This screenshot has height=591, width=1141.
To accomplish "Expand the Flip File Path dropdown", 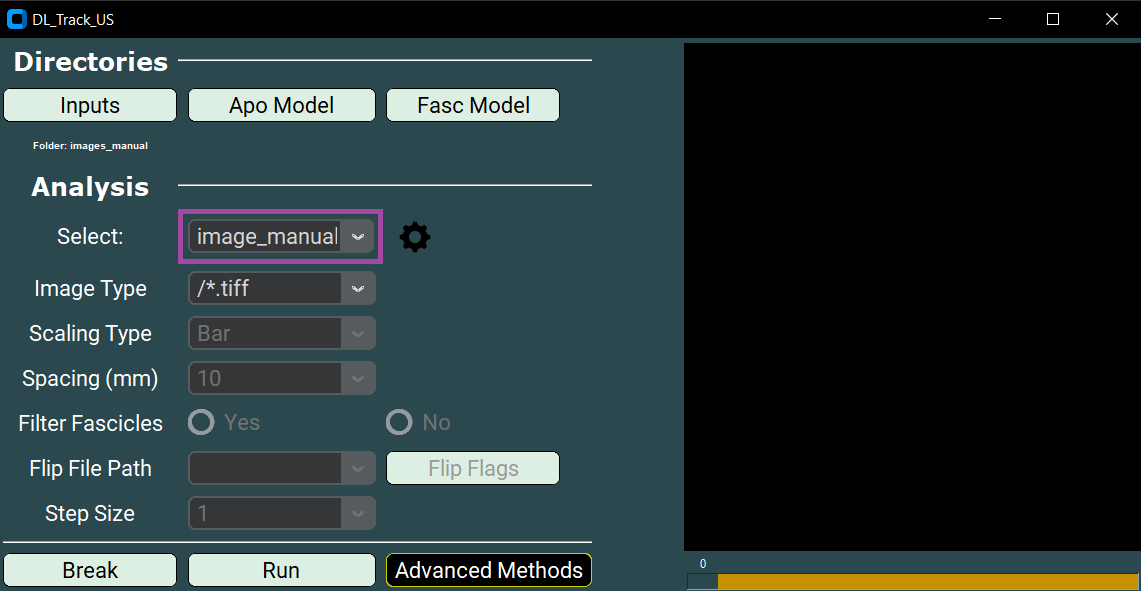I will point(358,468).
